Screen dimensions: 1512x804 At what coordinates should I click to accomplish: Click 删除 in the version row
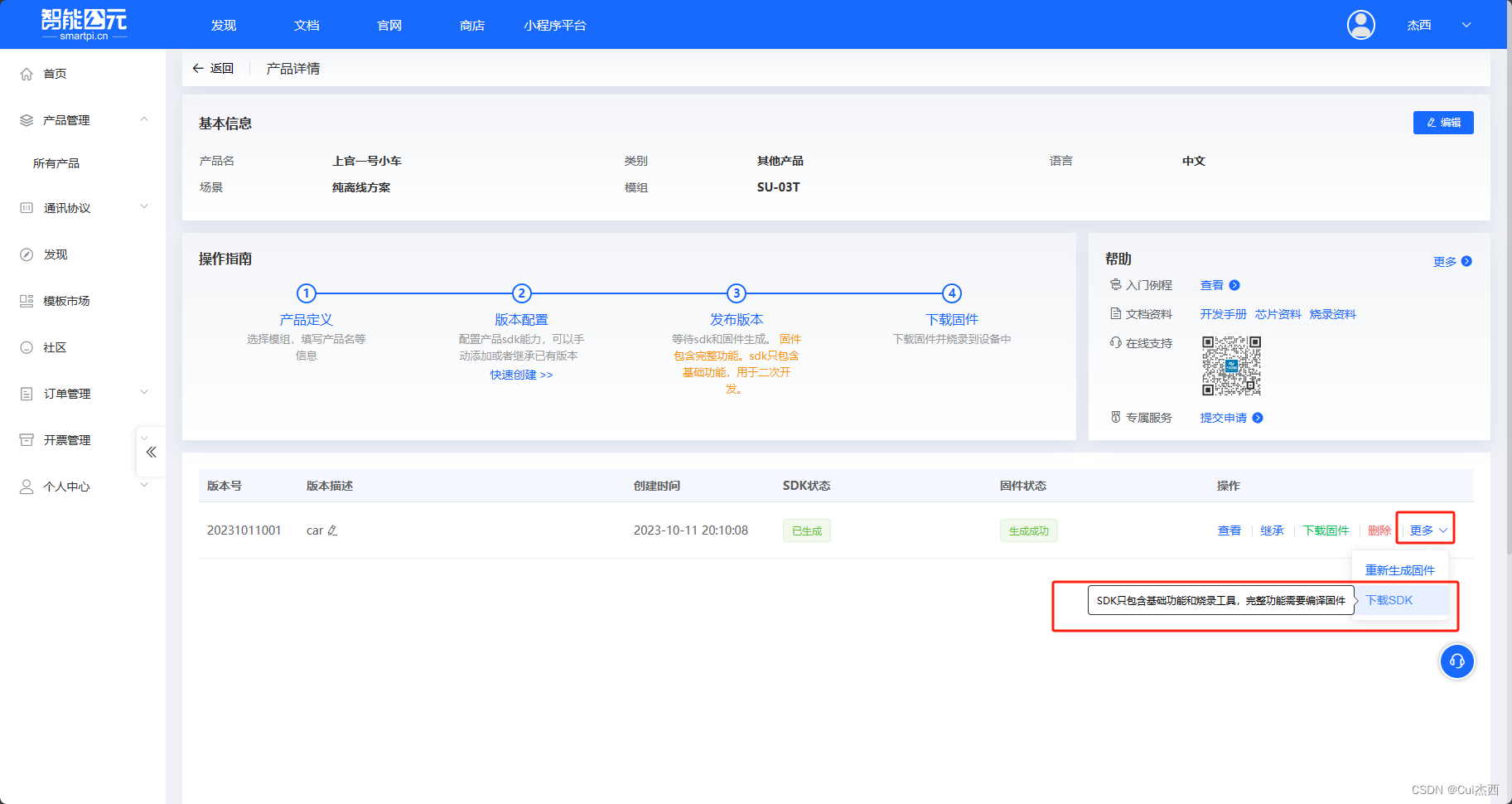(x=1379, y=530)
